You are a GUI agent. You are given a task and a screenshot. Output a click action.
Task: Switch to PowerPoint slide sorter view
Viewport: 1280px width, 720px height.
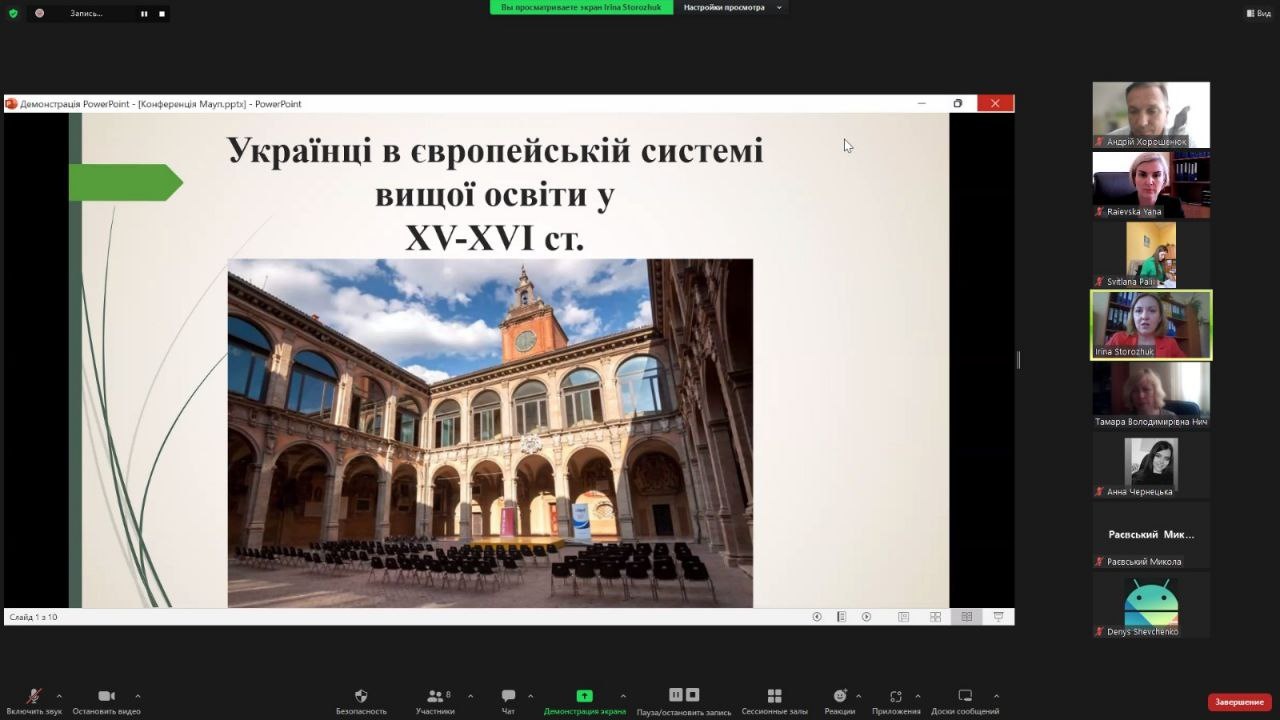935,617
